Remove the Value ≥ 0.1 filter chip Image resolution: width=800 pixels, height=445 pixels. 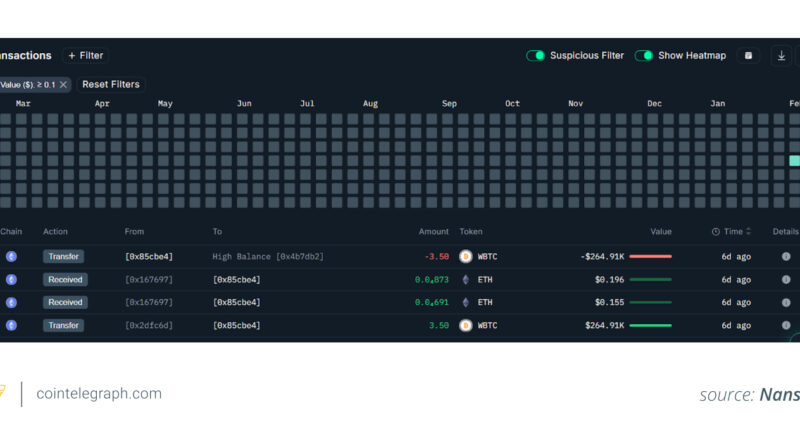click(x=63, y=85)
